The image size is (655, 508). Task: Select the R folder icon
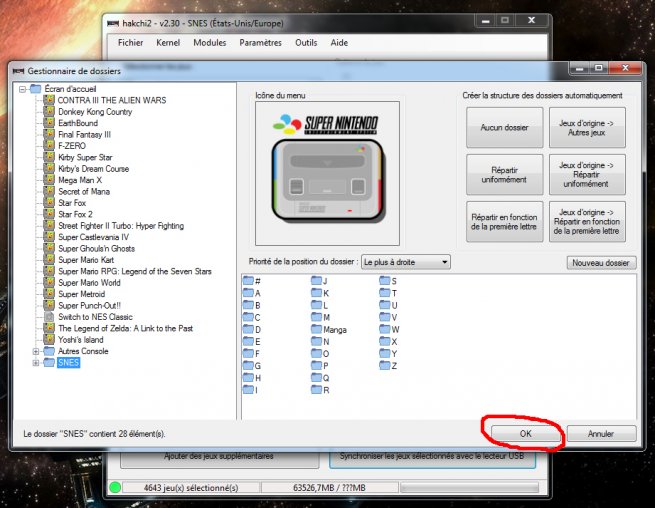pyautogui.click(x=317, y=389)
